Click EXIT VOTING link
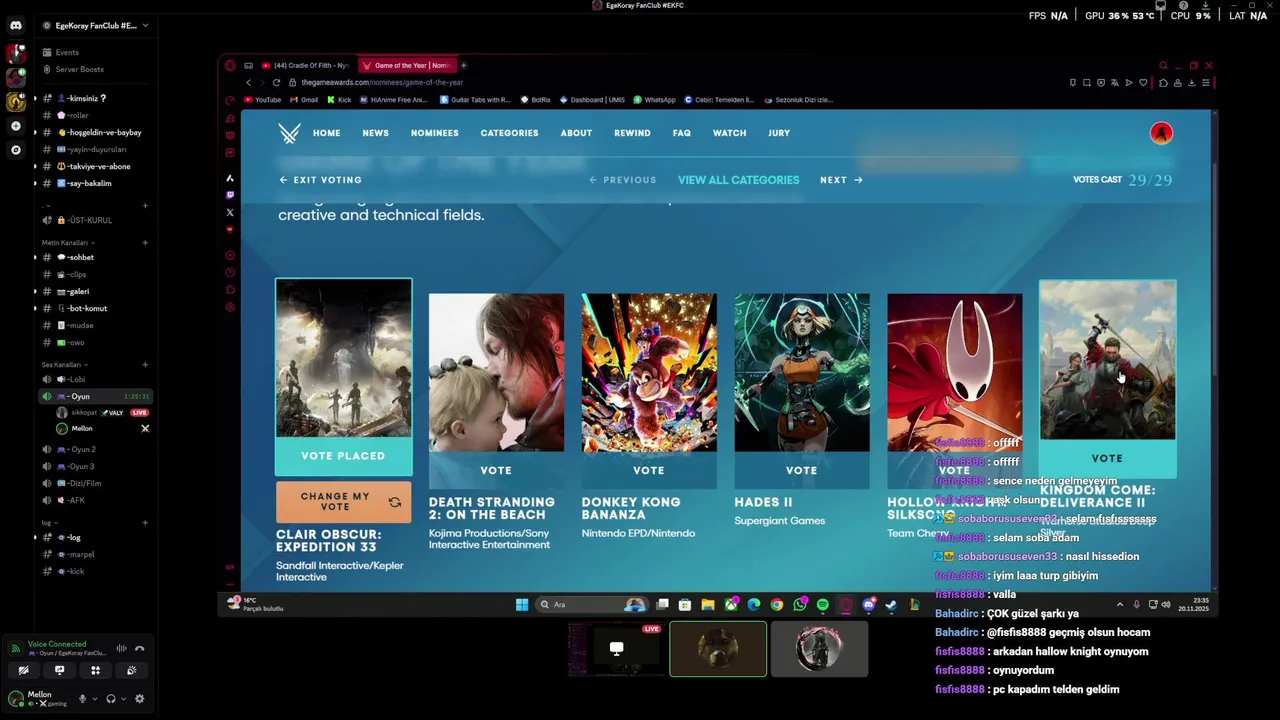Image resolution: width=1280 pixels, height=720 pixels. click(320, 180)
